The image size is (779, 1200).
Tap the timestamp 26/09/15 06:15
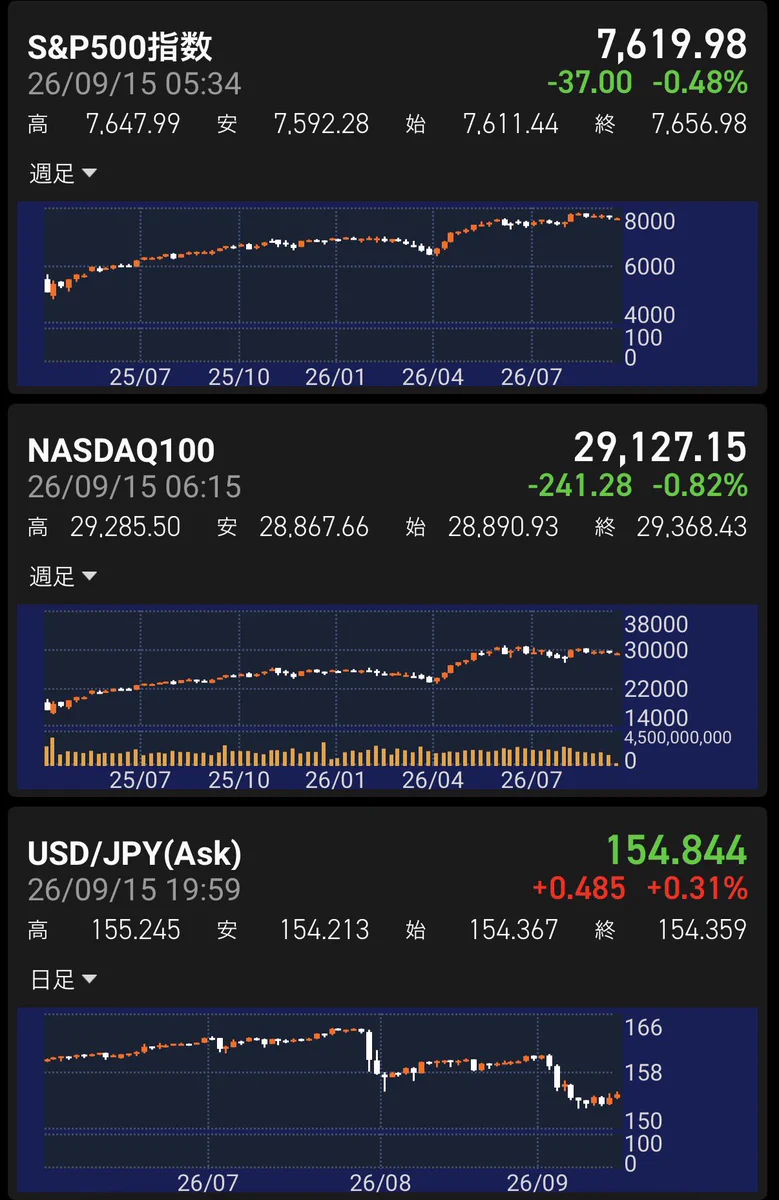tap(134, 487)
